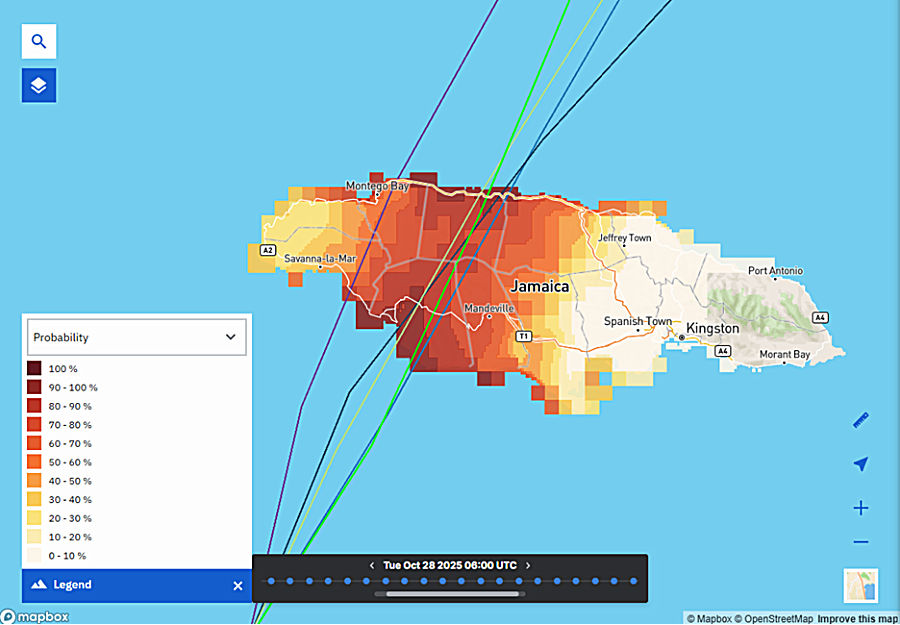Open the overview mini-map thumbnail
Viewport: 900px width, 625px height.
(860, 585)
